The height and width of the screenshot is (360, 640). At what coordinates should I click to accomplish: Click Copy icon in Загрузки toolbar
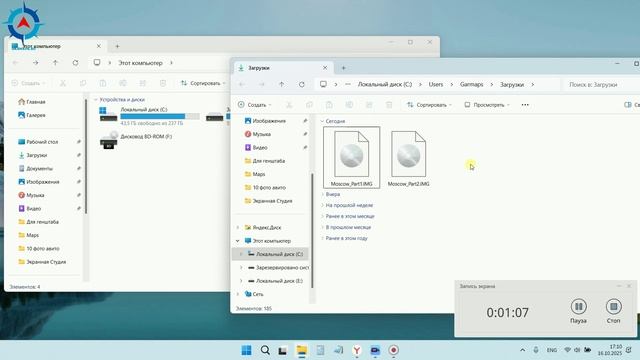click(x=309, y=105)
